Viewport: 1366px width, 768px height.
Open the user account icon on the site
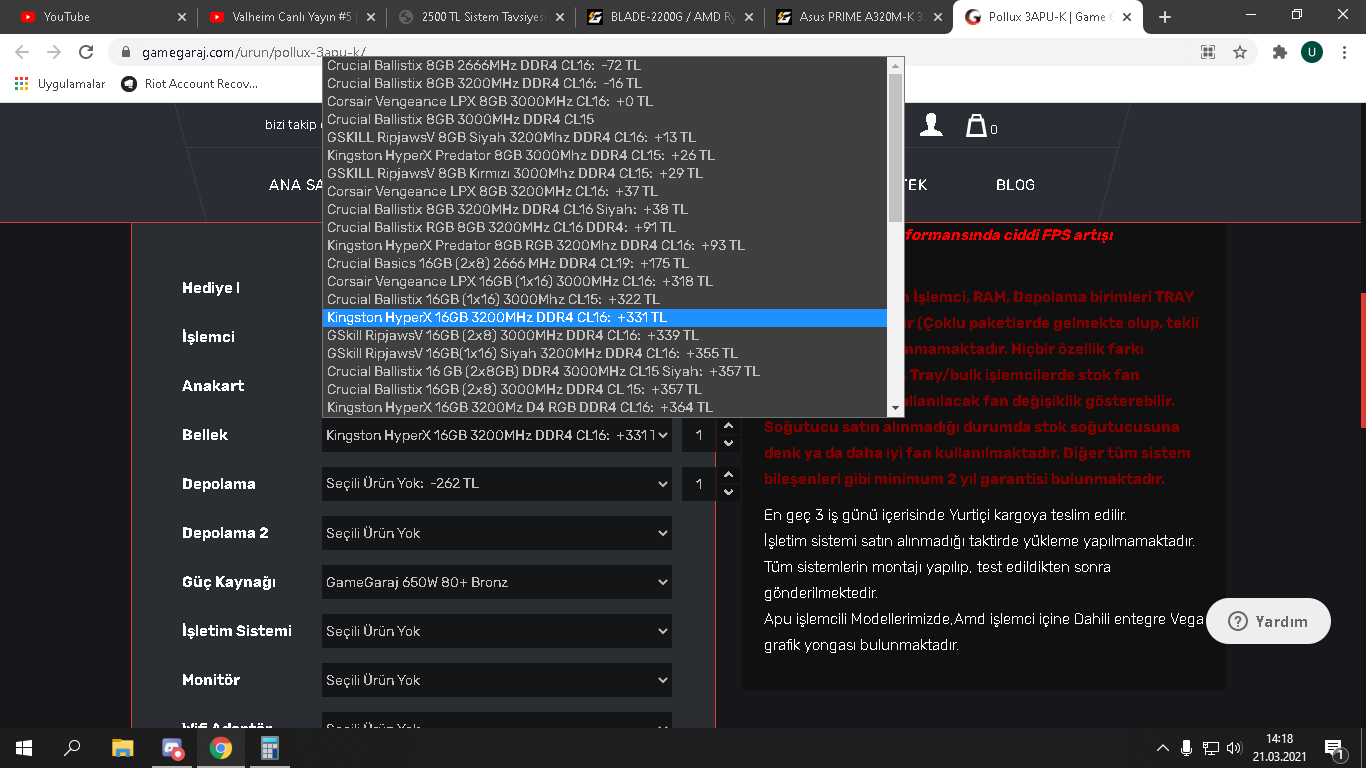[x=931, y=124]
